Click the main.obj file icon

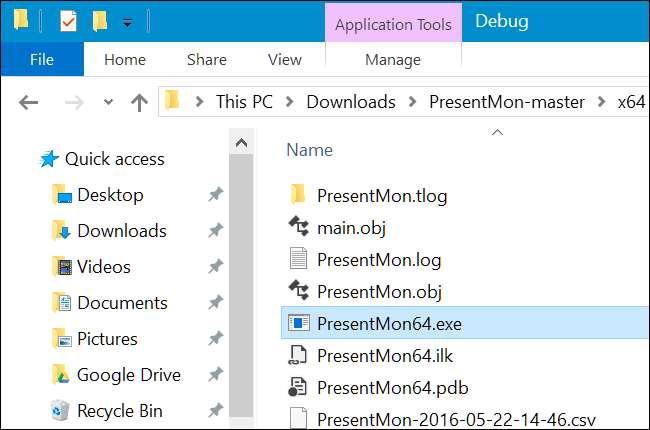click(298, 227)
